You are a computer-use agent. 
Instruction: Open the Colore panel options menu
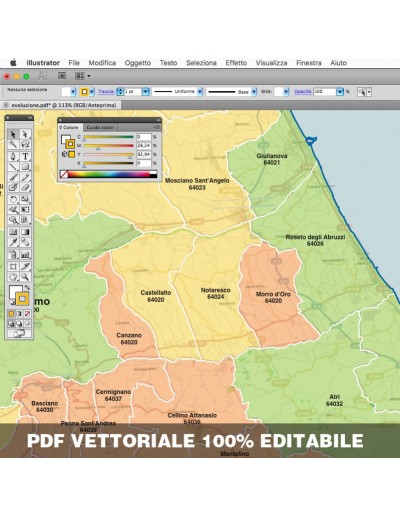pos(157,127)
